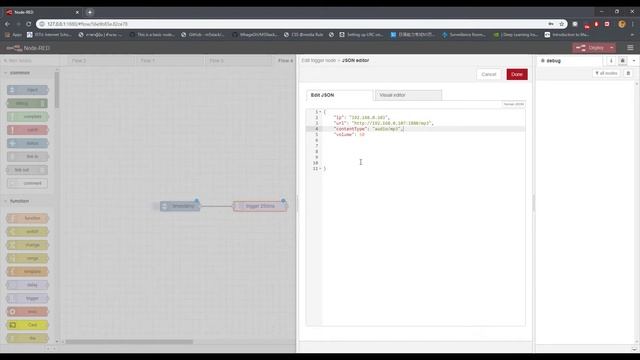Open a new browser tab
The height and width of the screenshot is (360, 640).
pos(90,12)
